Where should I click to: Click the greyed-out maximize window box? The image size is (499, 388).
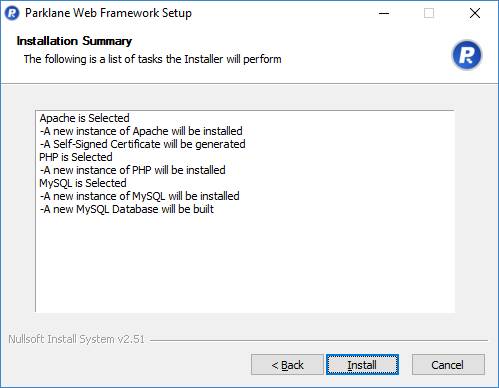429,13
